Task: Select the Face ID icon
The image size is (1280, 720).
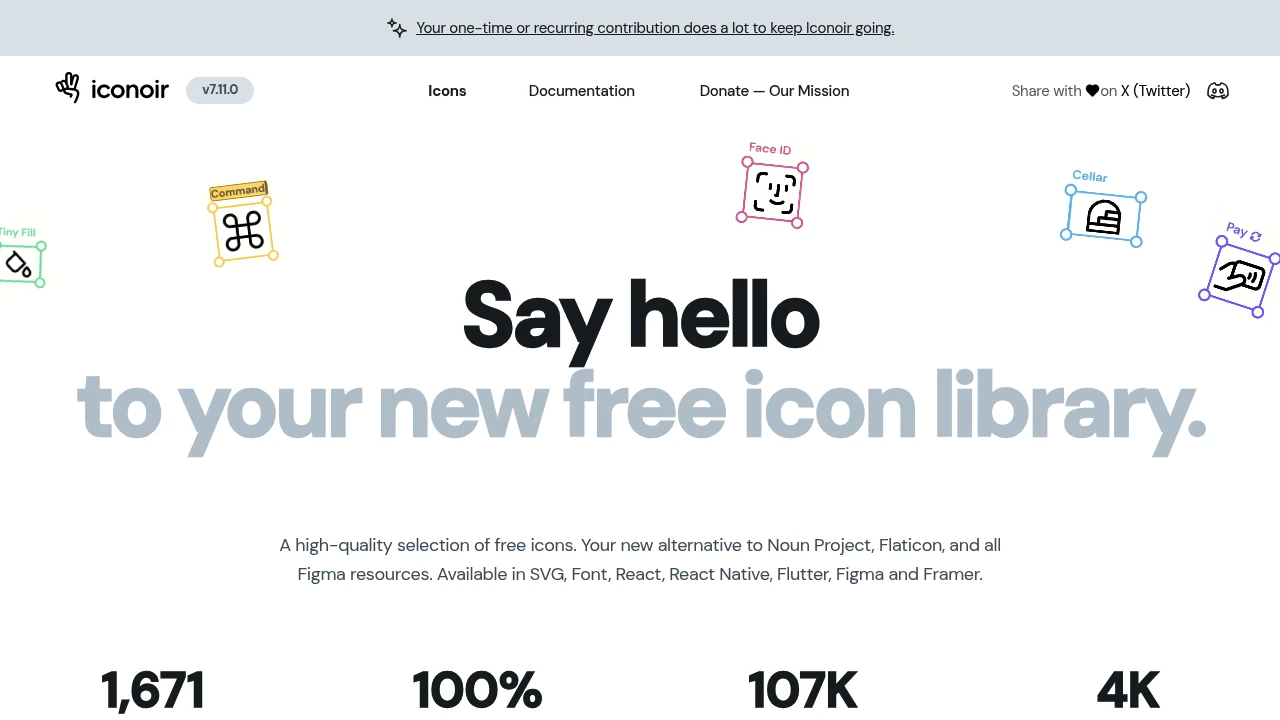Action: point(774,192)
